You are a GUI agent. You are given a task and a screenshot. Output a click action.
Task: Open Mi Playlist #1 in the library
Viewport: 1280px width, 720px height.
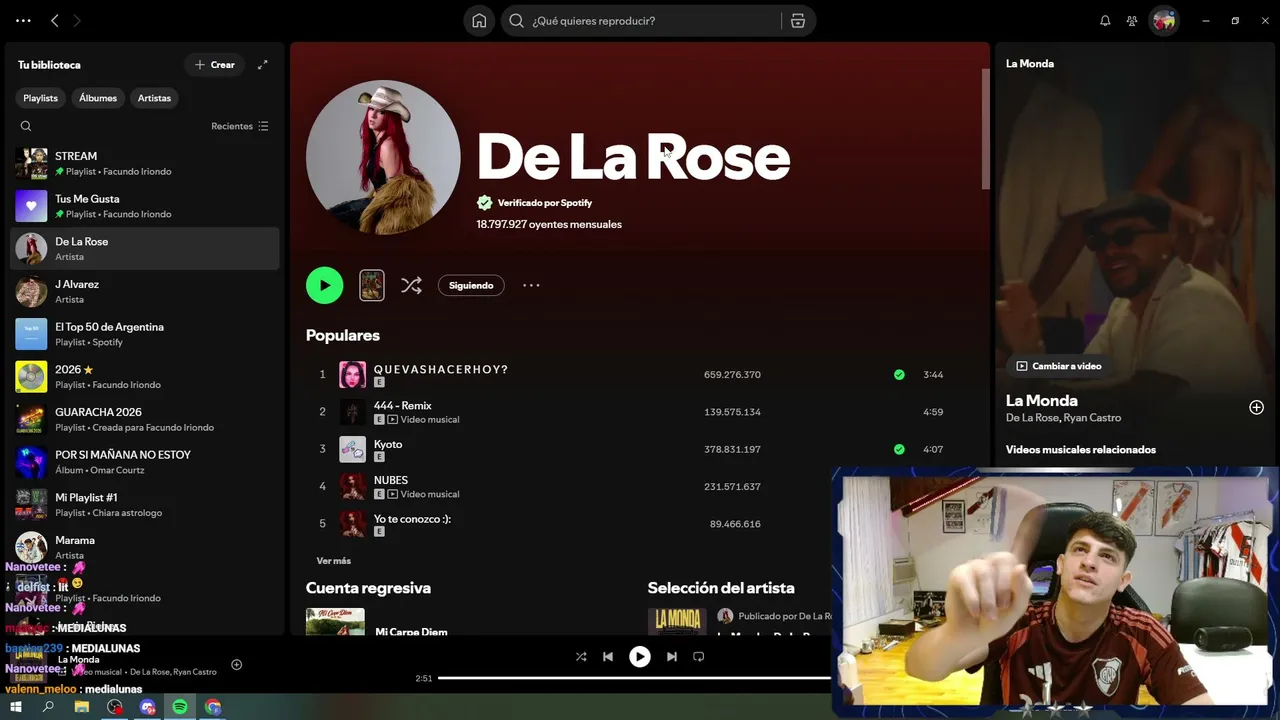tap(145, 505)
